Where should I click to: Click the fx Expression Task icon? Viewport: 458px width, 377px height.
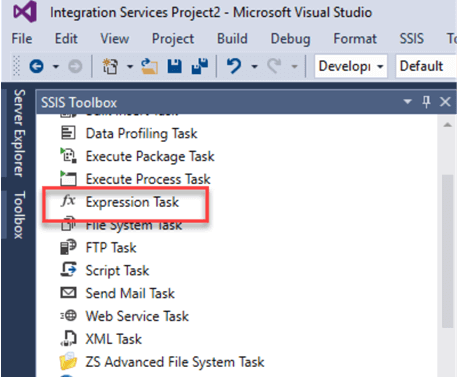click(68, 201)
